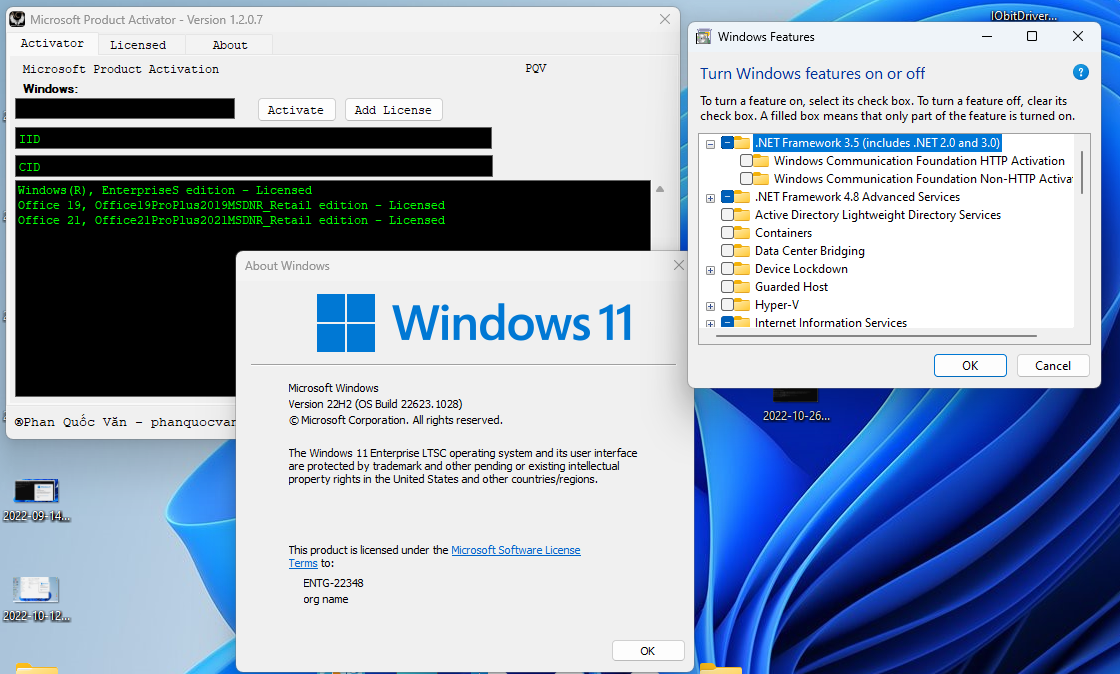The height and width of the screenshot is (674, 1120).
Task: Collapse the .NET Framework 3.5 tree node
Action: pyautogui.click(x=710, y=144)
